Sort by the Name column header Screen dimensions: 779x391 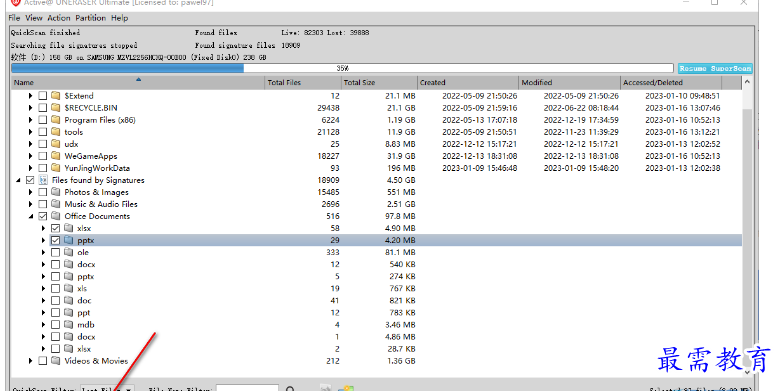pyautogui.click(x=138, y=82)
